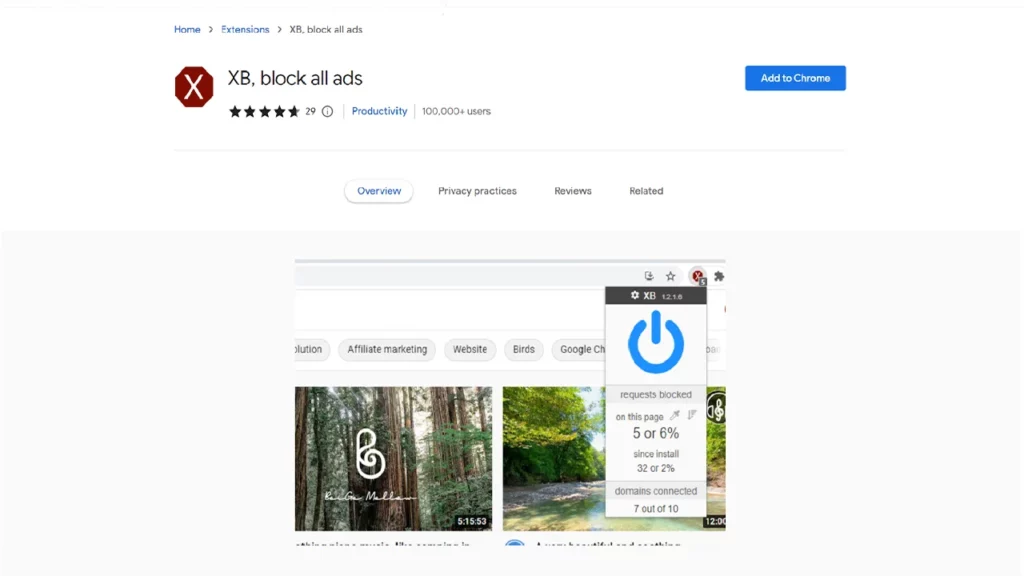Click the five-star rating icons

[x=264, y=112]
